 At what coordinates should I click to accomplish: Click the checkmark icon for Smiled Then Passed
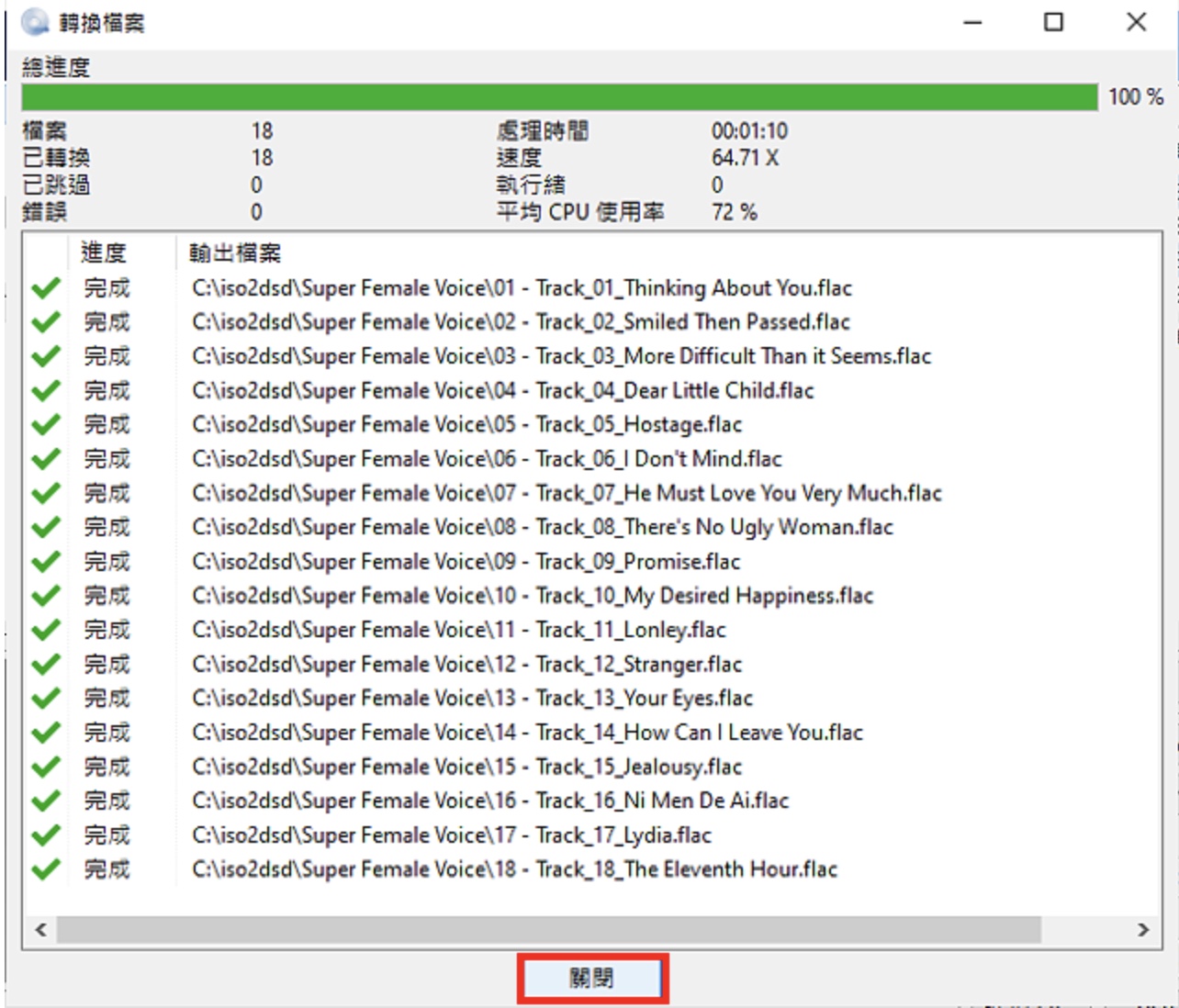[46, 322]
